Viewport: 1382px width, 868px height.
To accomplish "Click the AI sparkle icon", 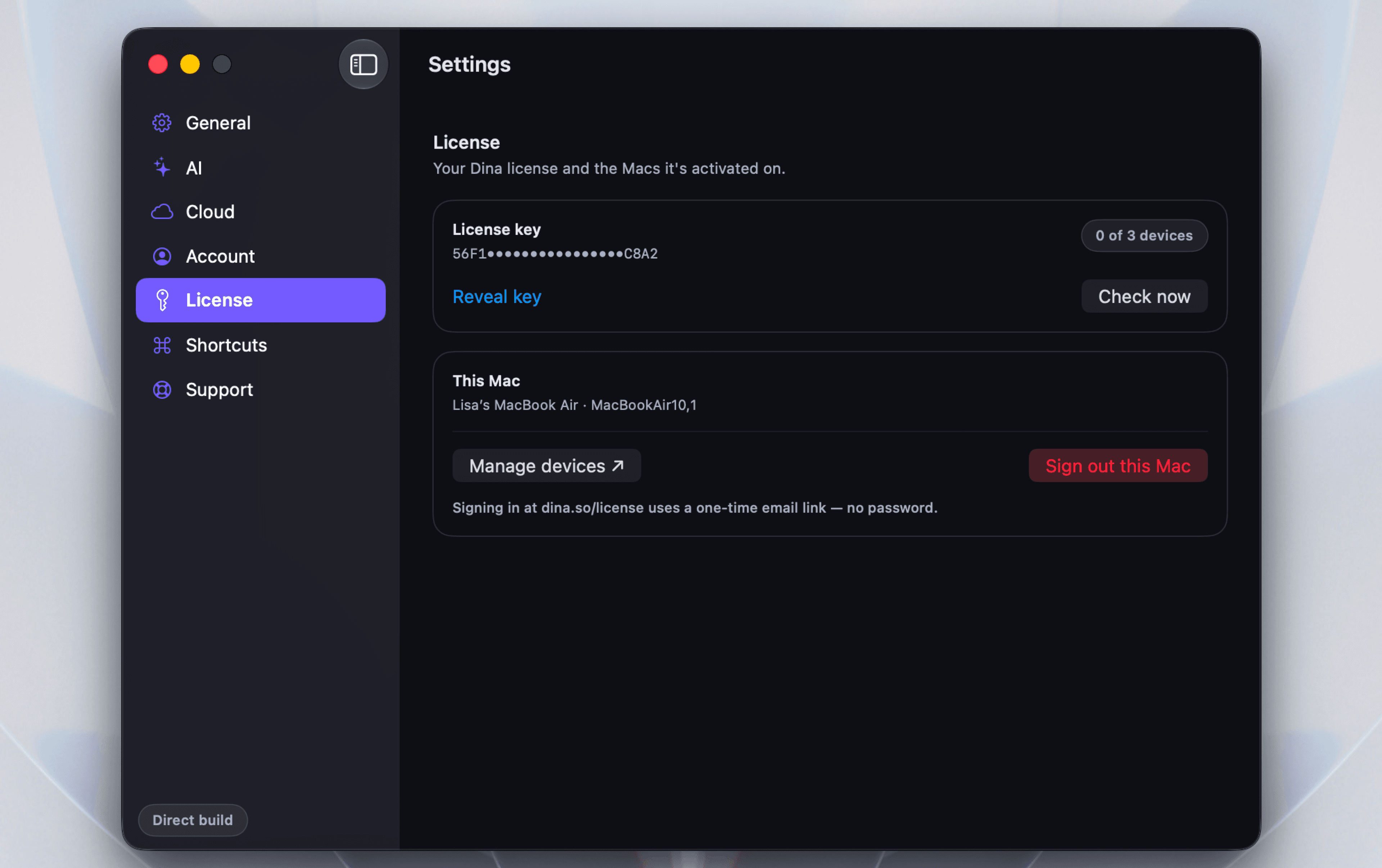I will click(x=162, y=168).
